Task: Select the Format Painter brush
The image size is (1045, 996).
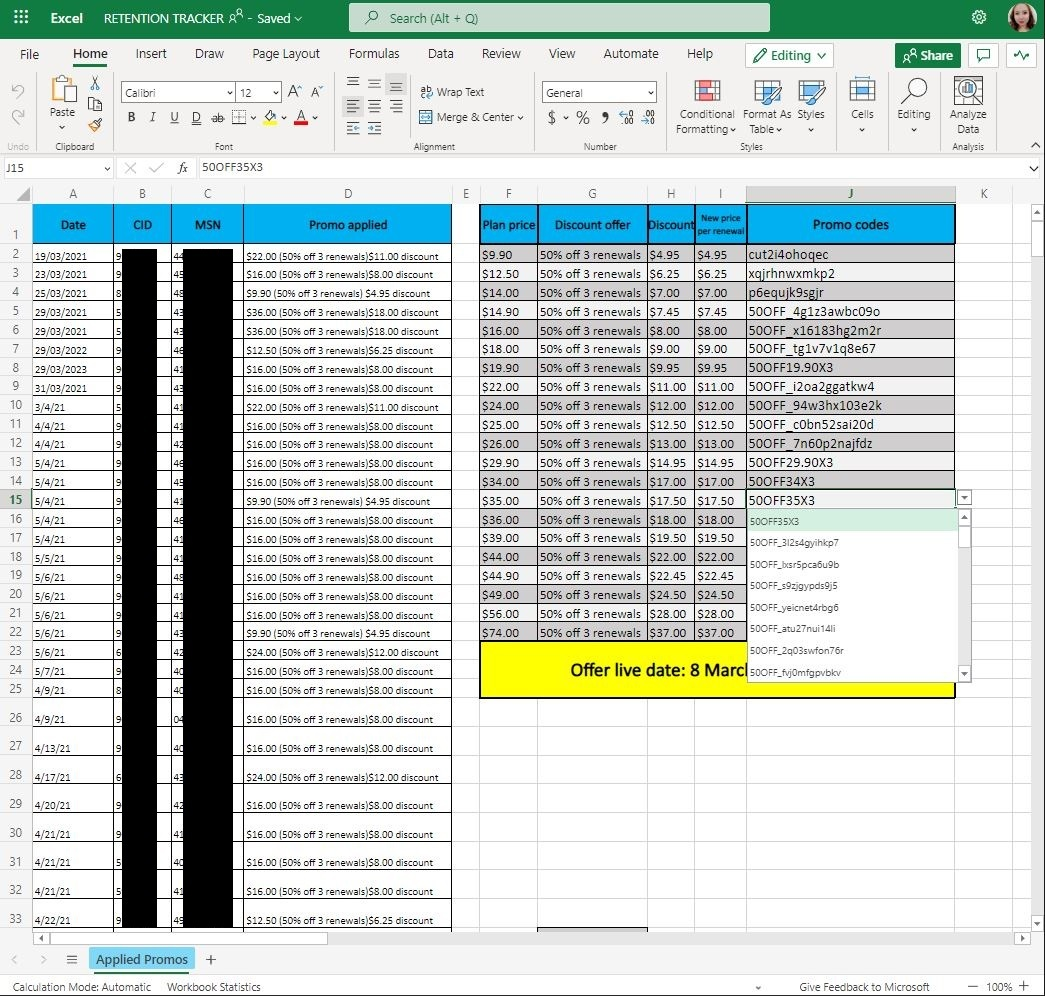Action: [x=95, y=125]
